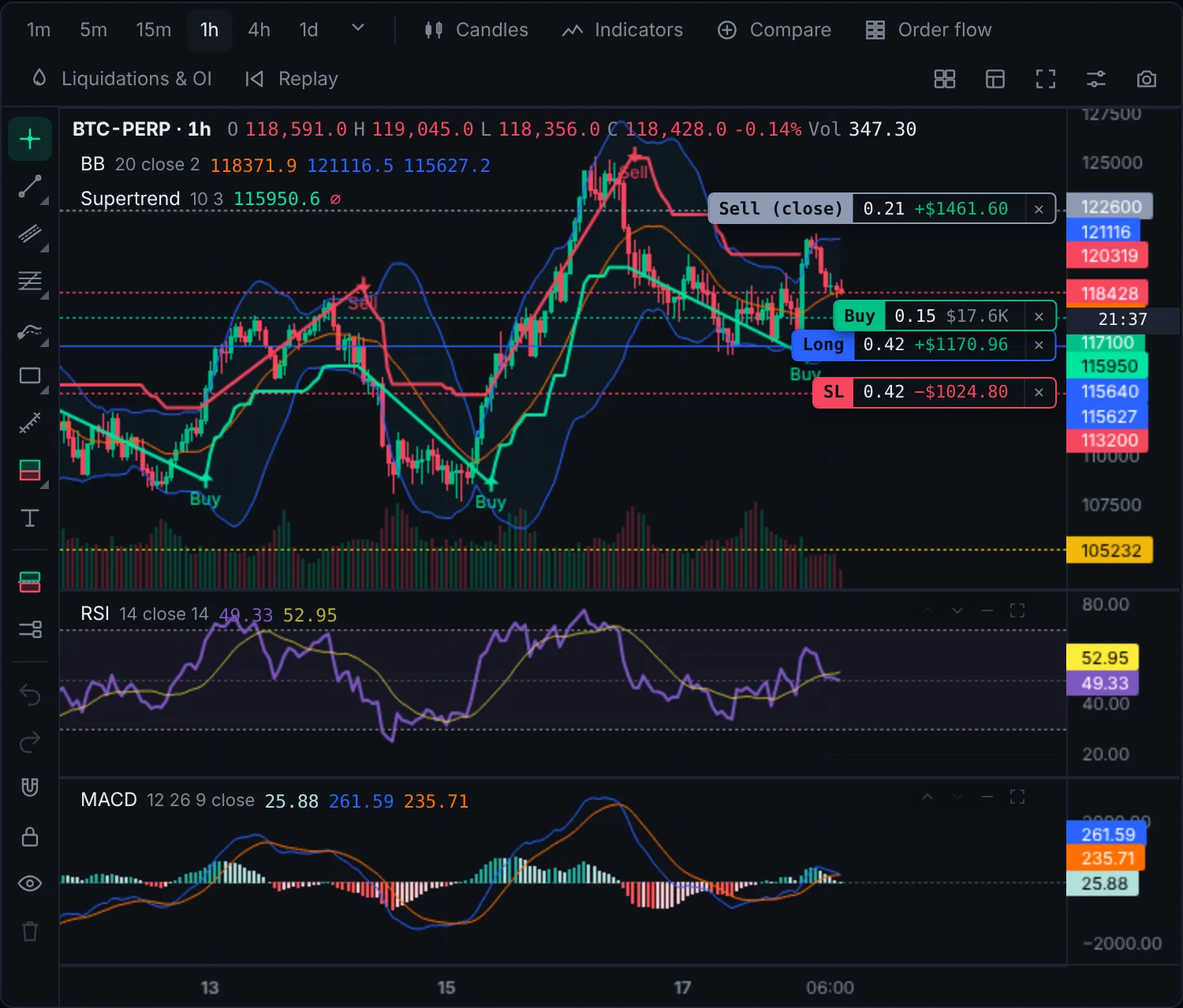Image resolution: width=1183 pixels, height=1008 pixels.
Task: Select the long/short position tool
Action: [30, 471]
